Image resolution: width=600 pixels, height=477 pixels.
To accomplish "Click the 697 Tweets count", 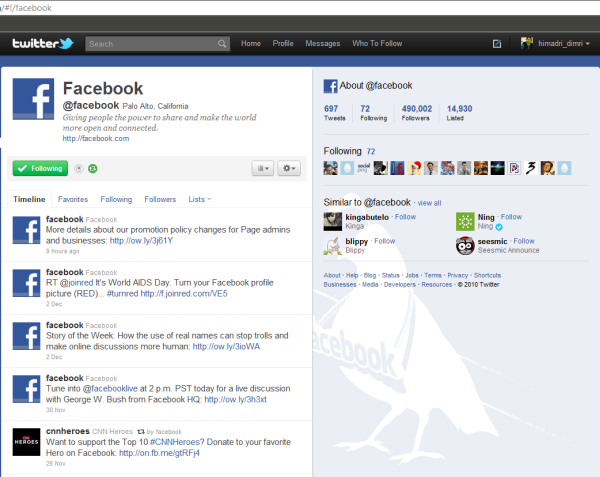I will (334, 113).
